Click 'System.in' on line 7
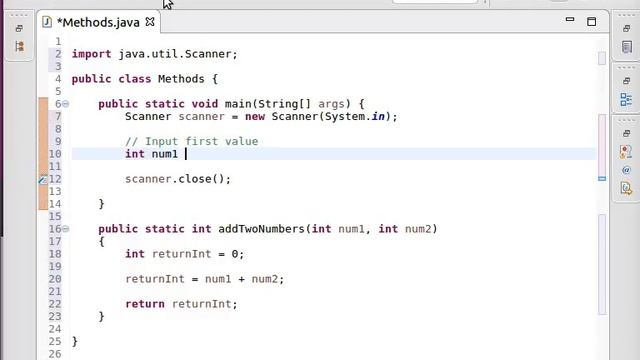 click(355, 117)
